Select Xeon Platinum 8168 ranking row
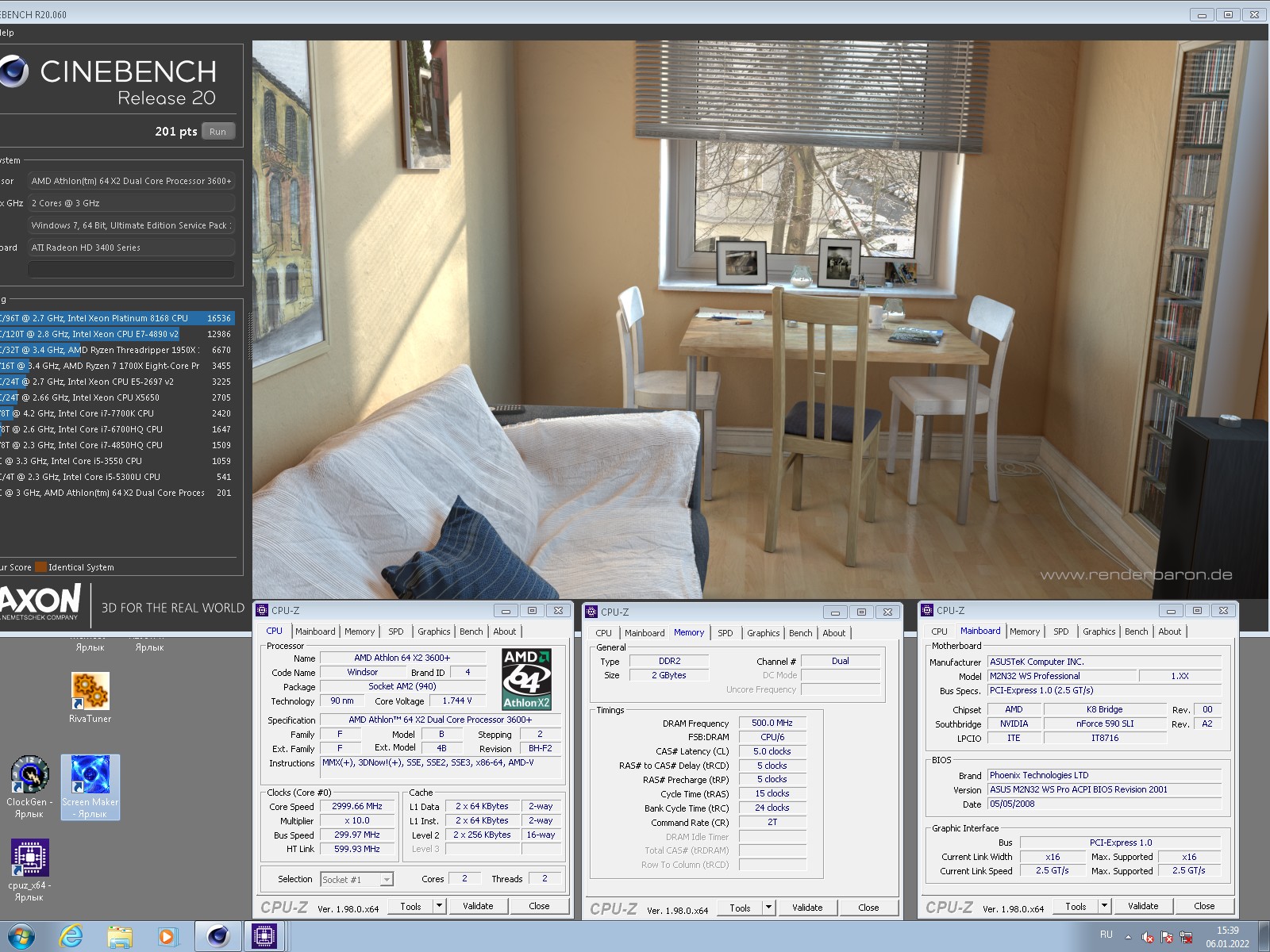The image size is (1270, 952). click(x=117, y=318)
